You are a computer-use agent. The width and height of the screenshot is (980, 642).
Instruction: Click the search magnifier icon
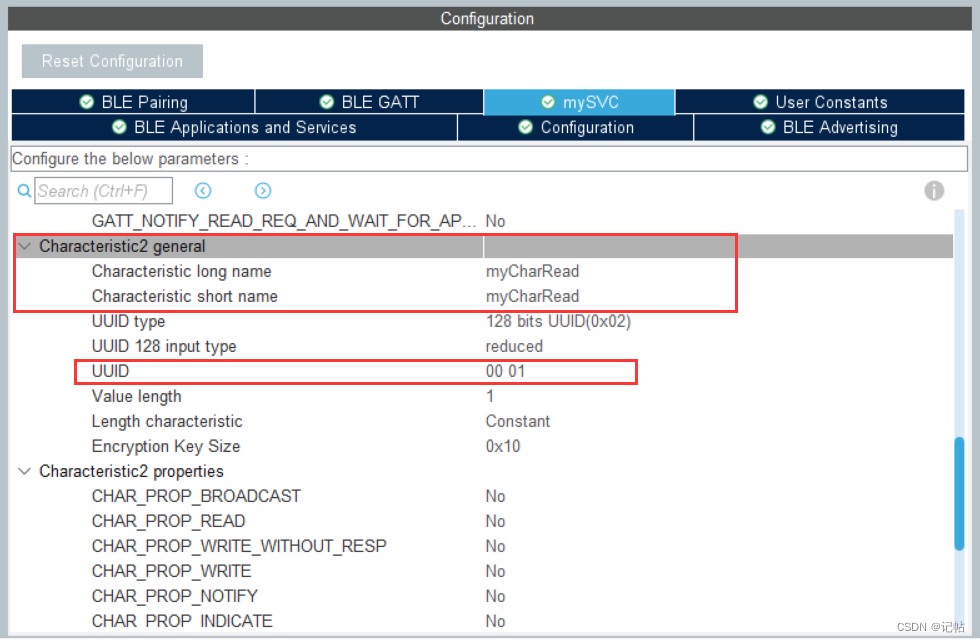pos(24,191)
